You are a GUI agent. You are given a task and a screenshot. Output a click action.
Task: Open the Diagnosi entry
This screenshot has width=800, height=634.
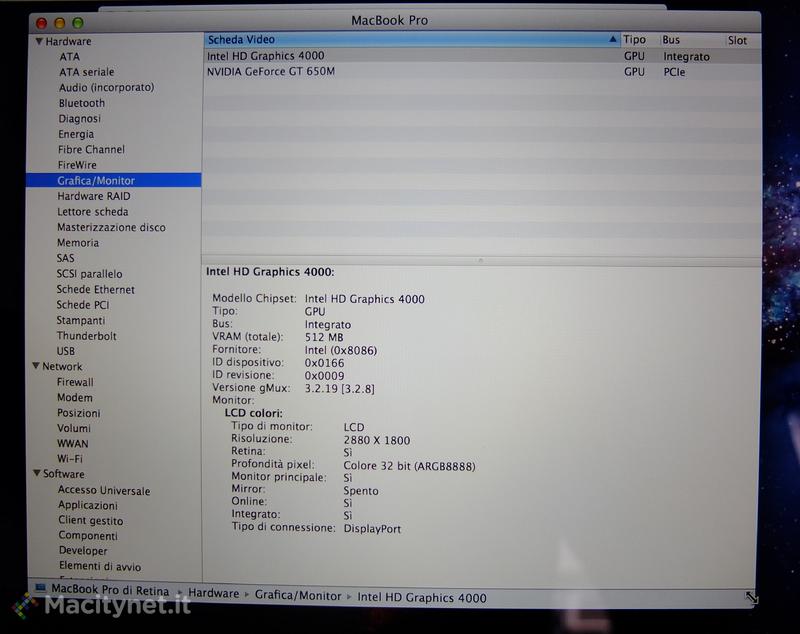[x=79, y=118]
